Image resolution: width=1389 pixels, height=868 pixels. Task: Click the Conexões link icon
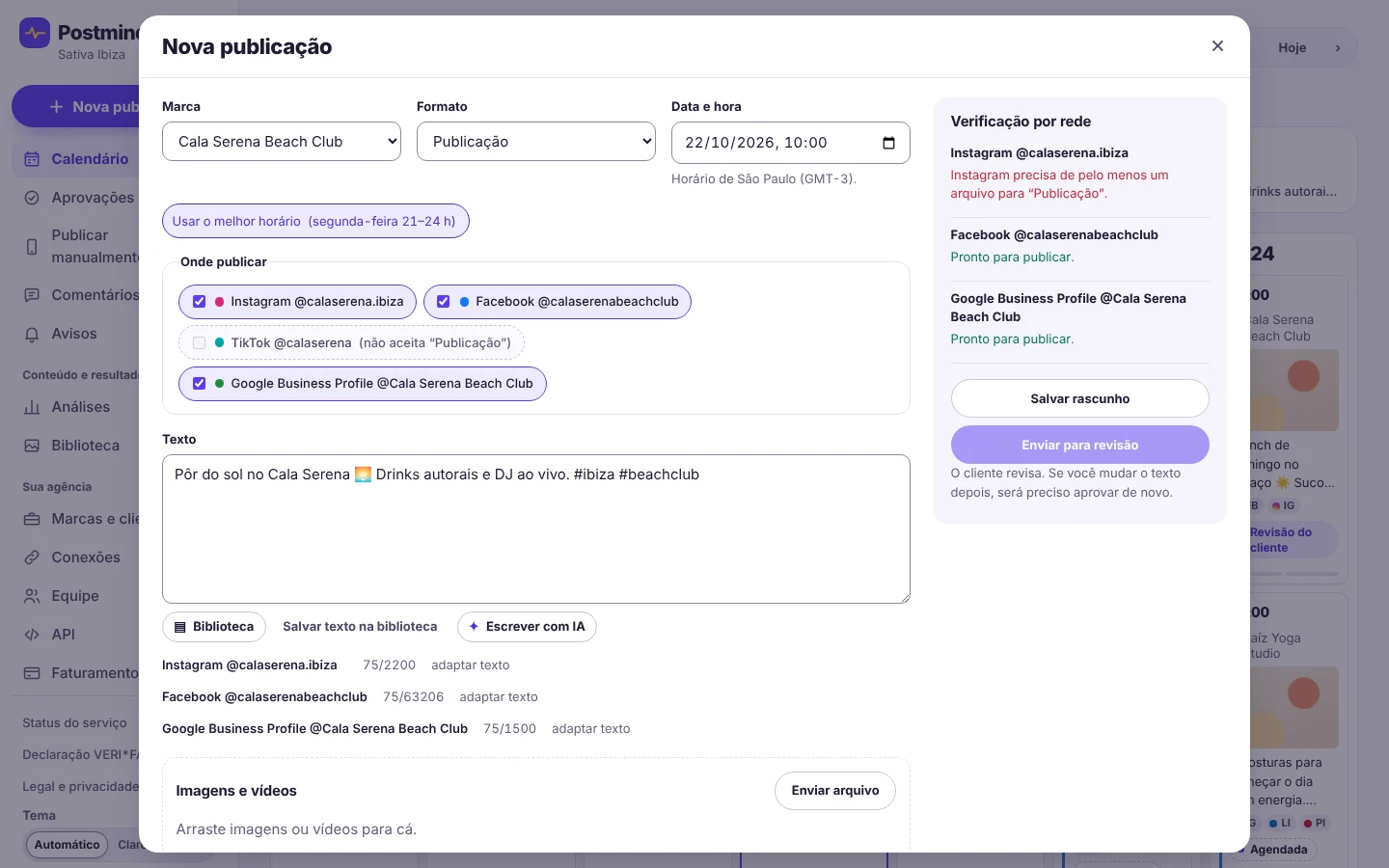pyautogui.click(x=32, y=557)
